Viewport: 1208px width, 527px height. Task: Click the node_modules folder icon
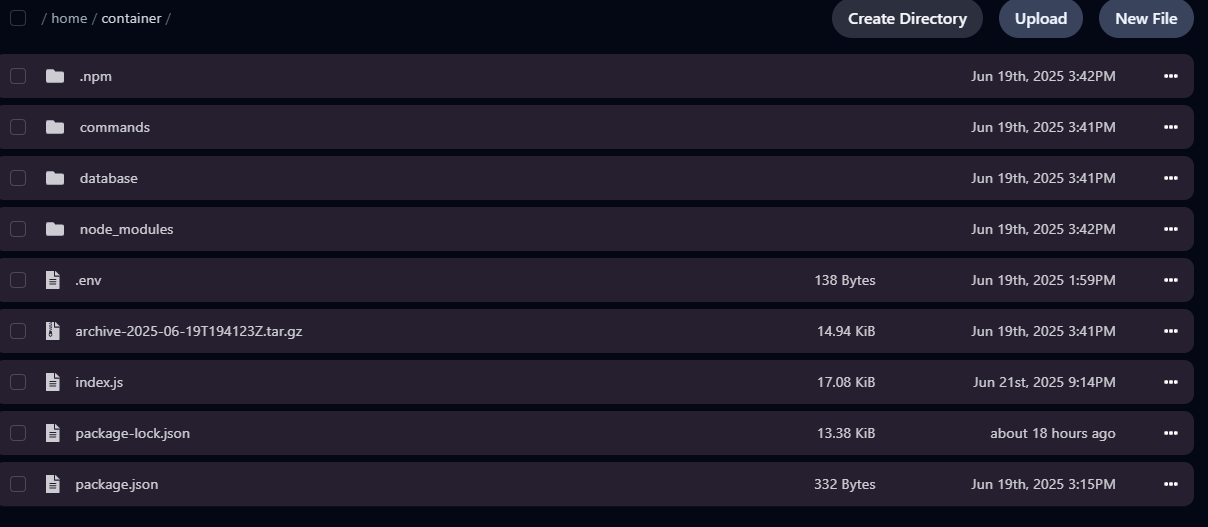[55, 229]
